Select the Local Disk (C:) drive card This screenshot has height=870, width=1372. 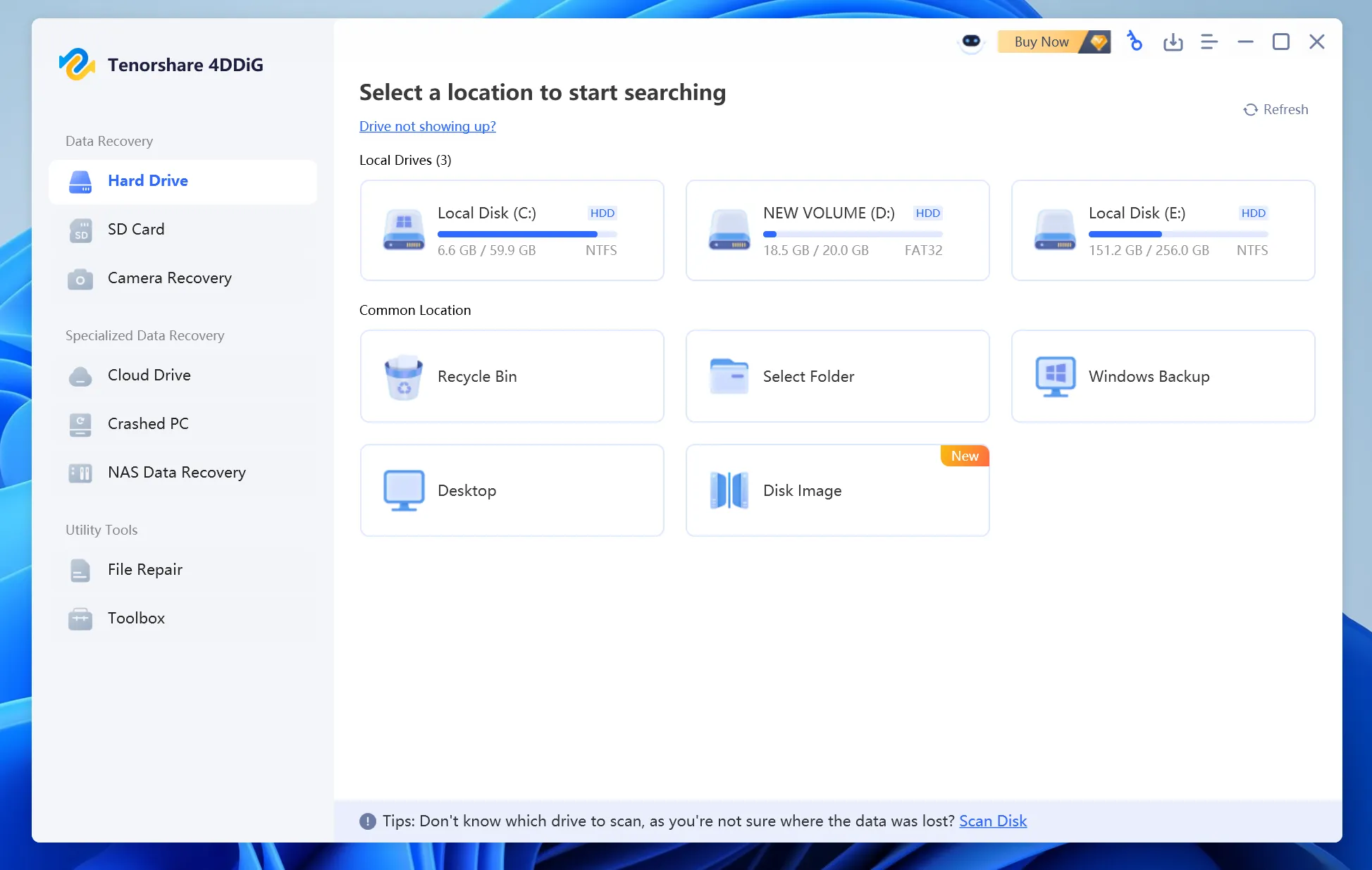(x=512, y=230)
